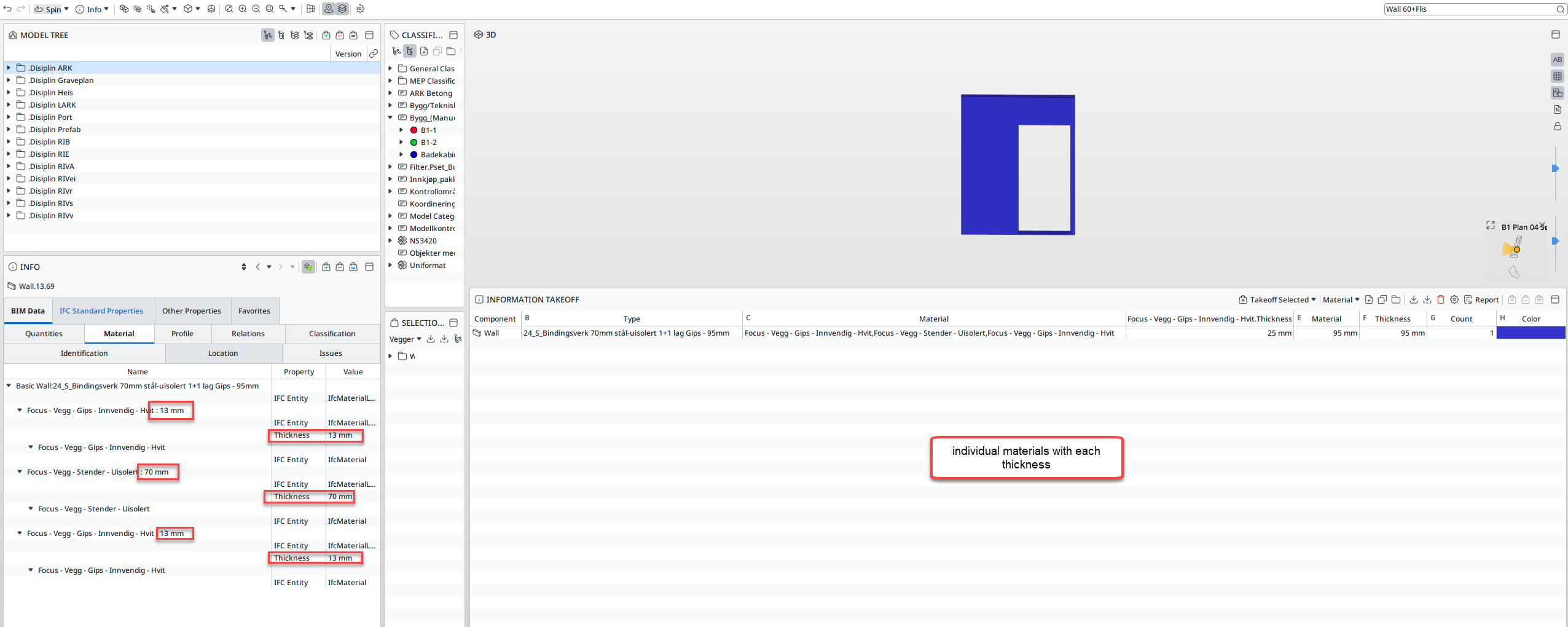This screenshot has height=627, width=1568.
Task: Toggle follow-selection cube icon in Info panel
Action: [x=308, y=267]
